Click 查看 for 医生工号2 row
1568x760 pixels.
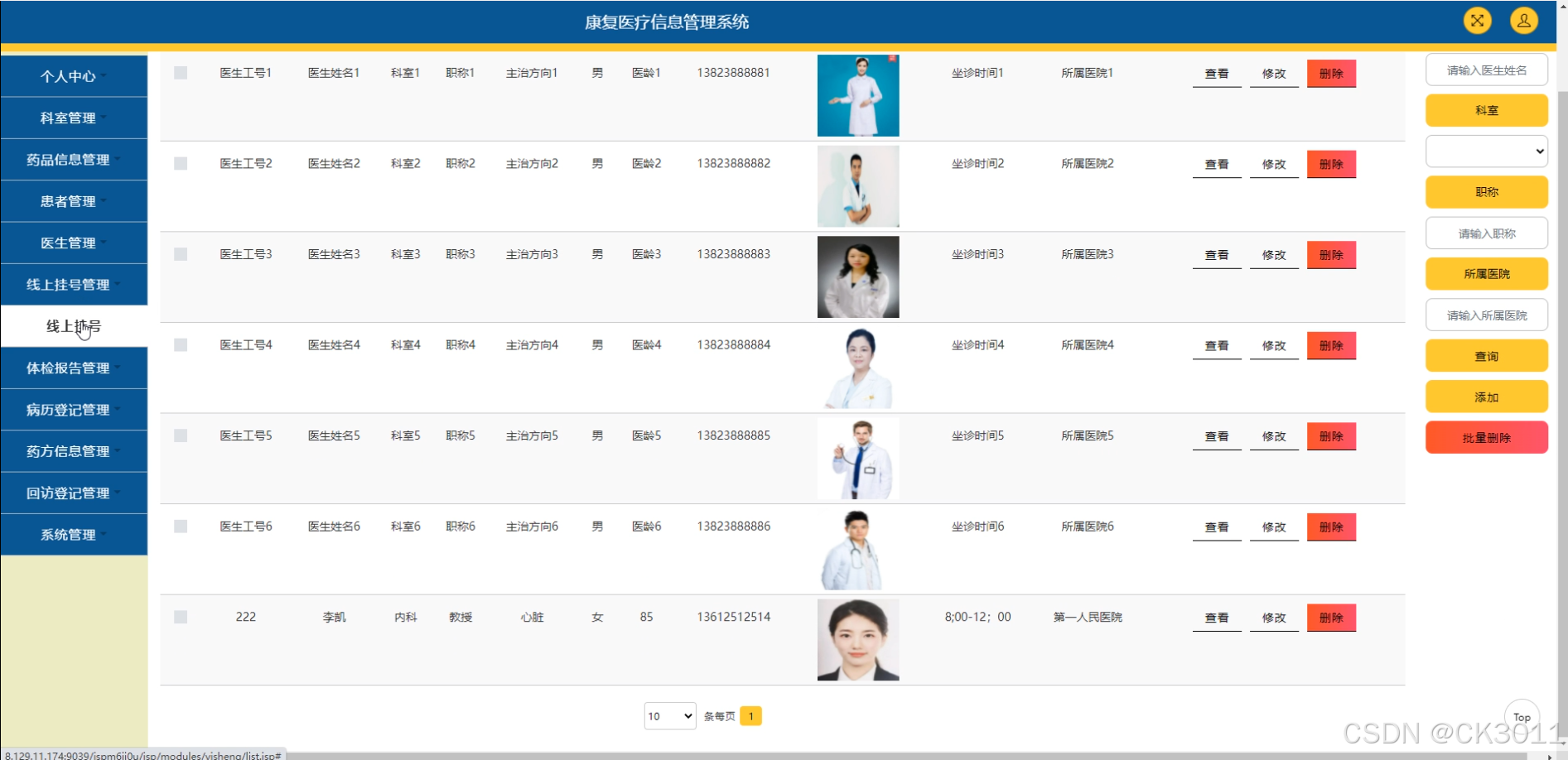click(x=1217, y=164)
